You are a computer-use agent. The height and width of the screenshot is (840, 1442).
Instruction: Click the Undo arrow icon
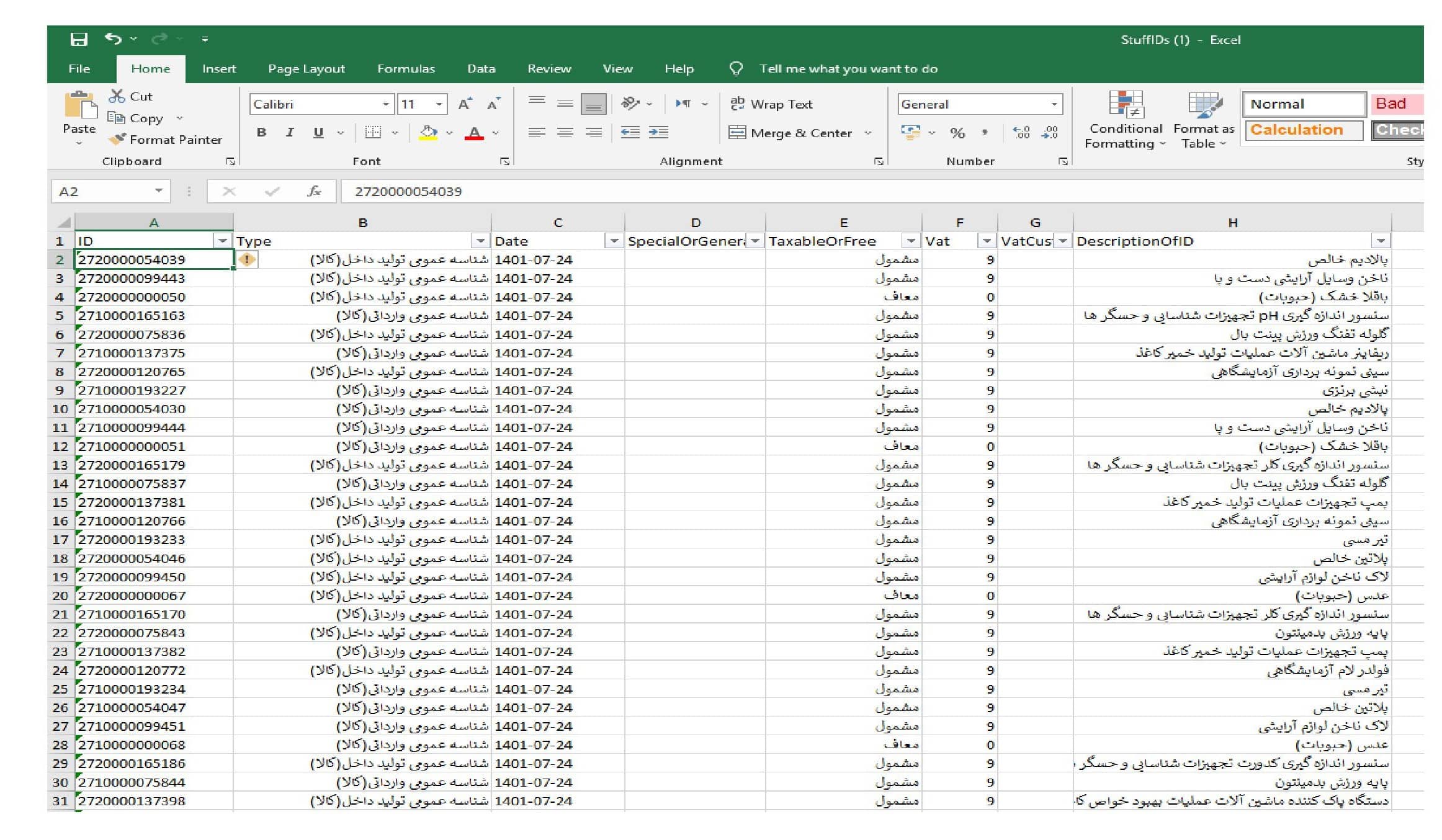coord(113,38)
